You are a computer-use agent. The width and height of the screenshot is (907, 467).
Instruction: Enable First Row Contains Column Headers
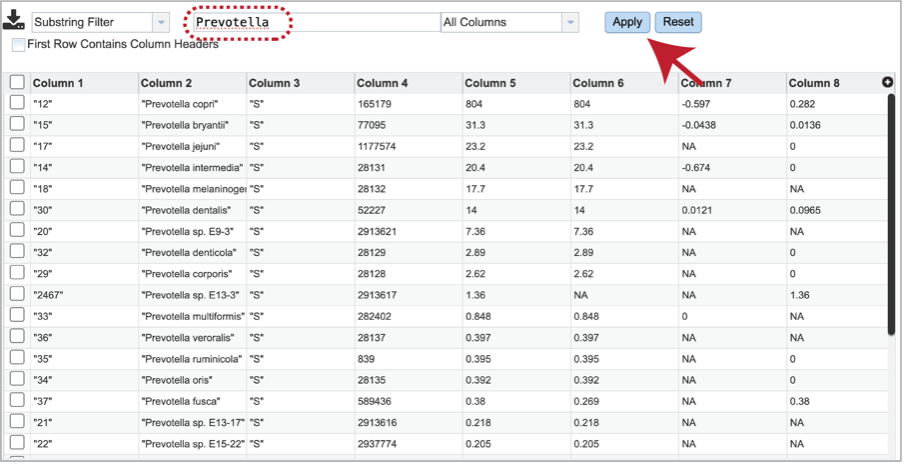tap(19, 45)
